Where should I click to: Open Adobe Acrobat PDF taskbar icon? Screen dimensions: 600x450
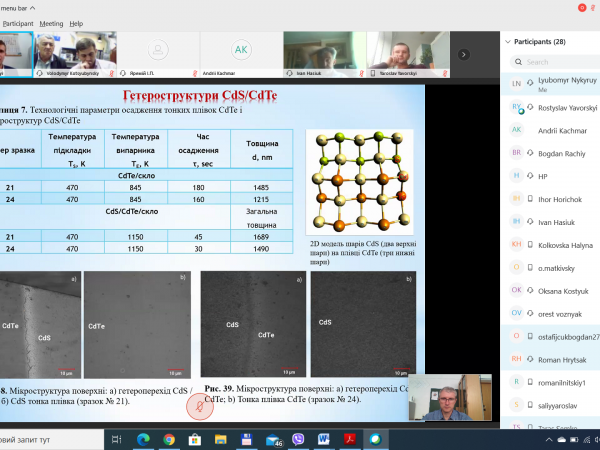(x=350, y=439)
